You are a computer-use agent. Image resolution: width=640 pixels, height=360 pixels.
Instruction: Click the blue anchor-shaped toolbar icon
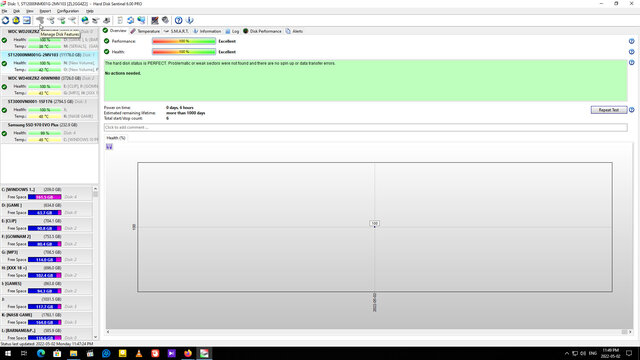pyautogui.click(x=189, y=20)
